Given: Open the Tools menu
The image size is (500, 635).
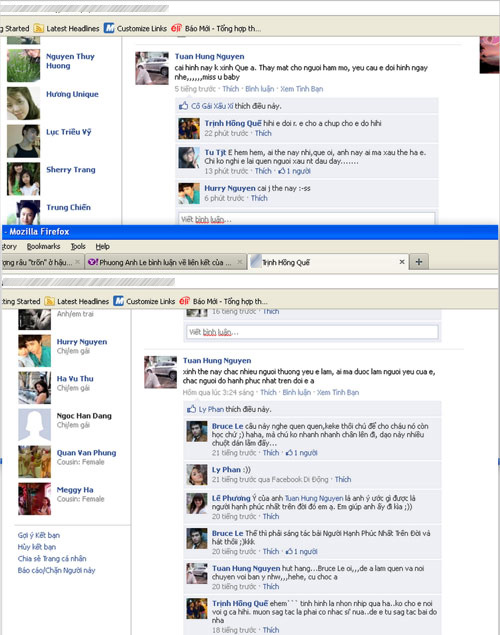Looking at the screenshot, I should coord(78,246).
